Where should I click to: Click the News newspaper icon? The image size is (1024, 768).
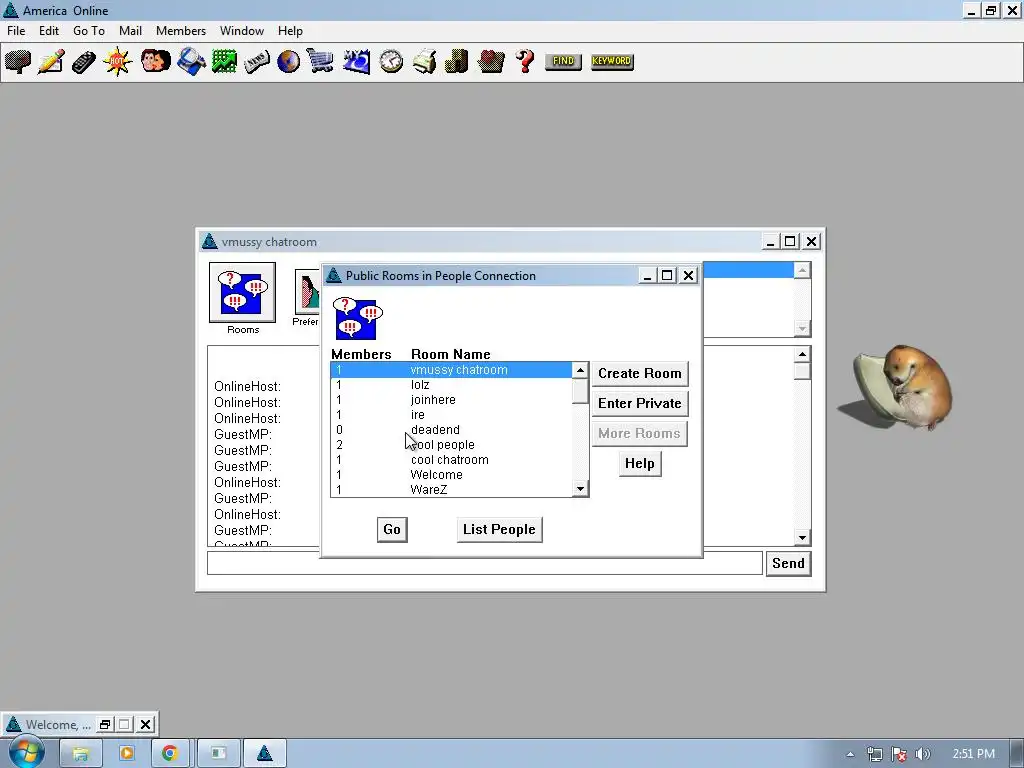(x=256, y=61)
